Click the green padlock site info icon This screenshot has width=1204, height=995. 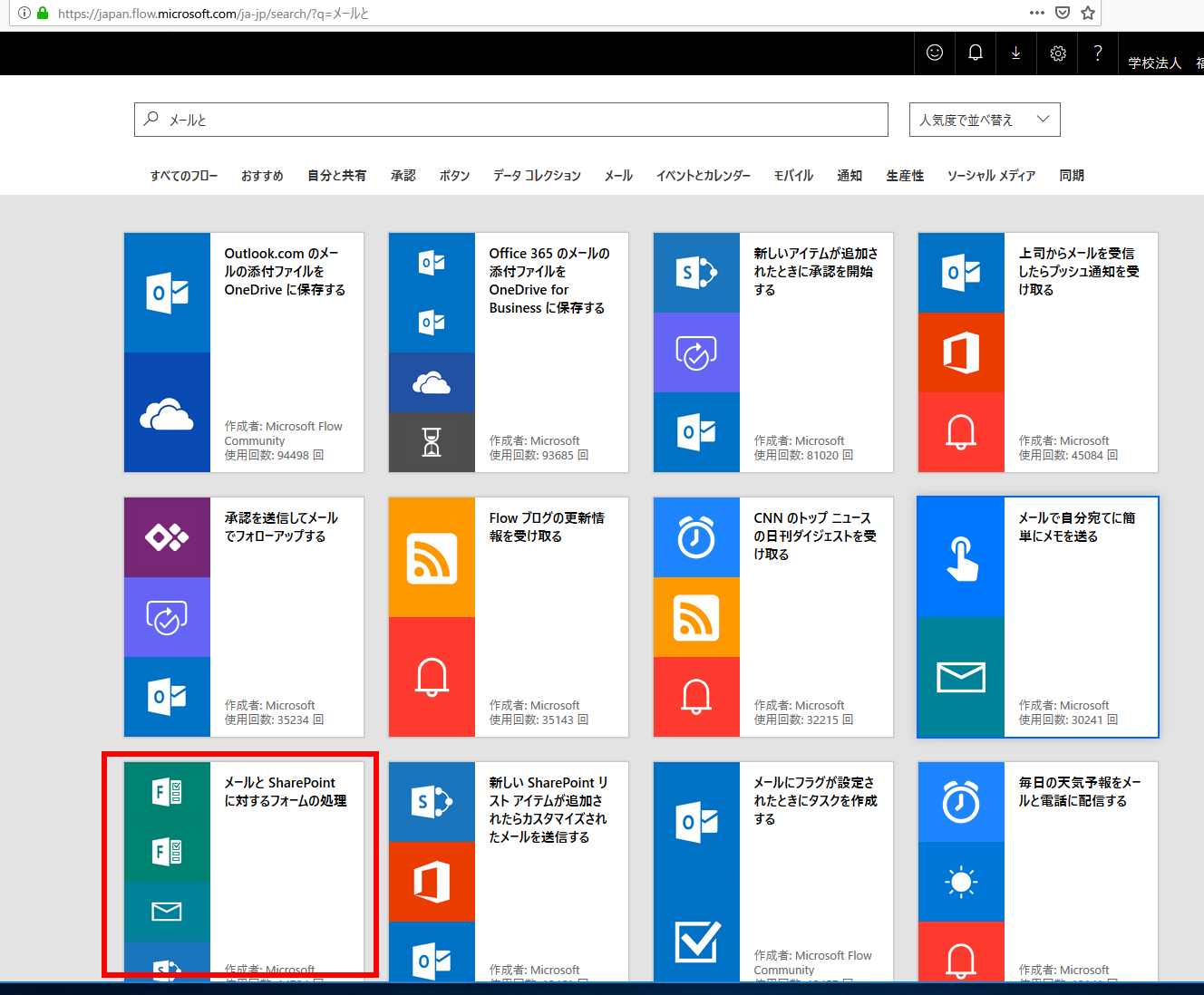[42, 13]
